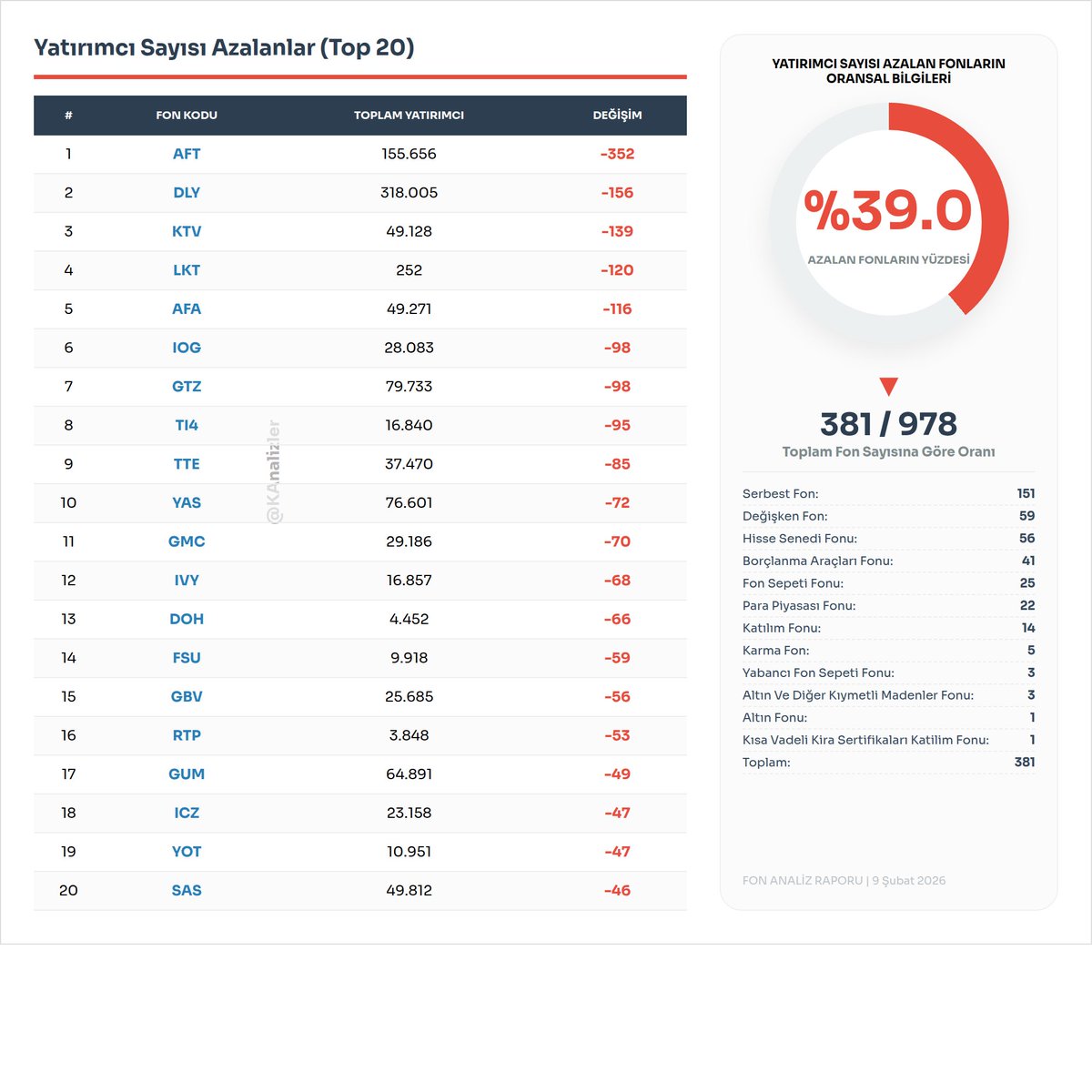This screenshot has width=1092, height=1092.
Task: Click the -156 change value
Action: coord(617,193)
